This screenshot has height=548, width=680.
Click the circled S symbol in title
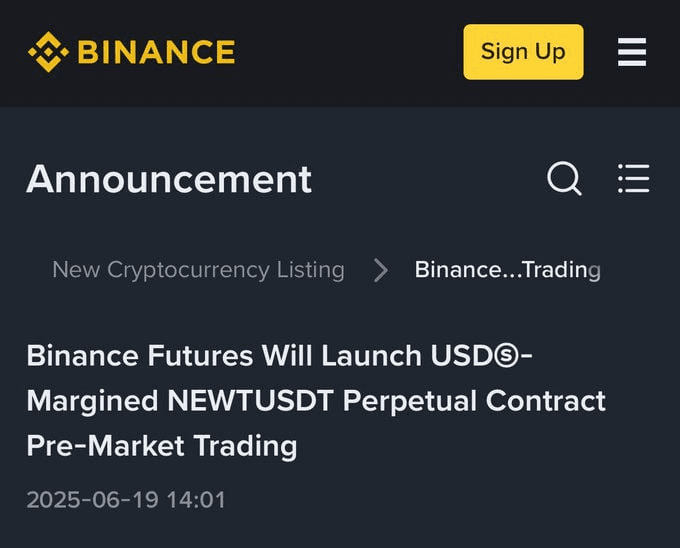point(506,357)
